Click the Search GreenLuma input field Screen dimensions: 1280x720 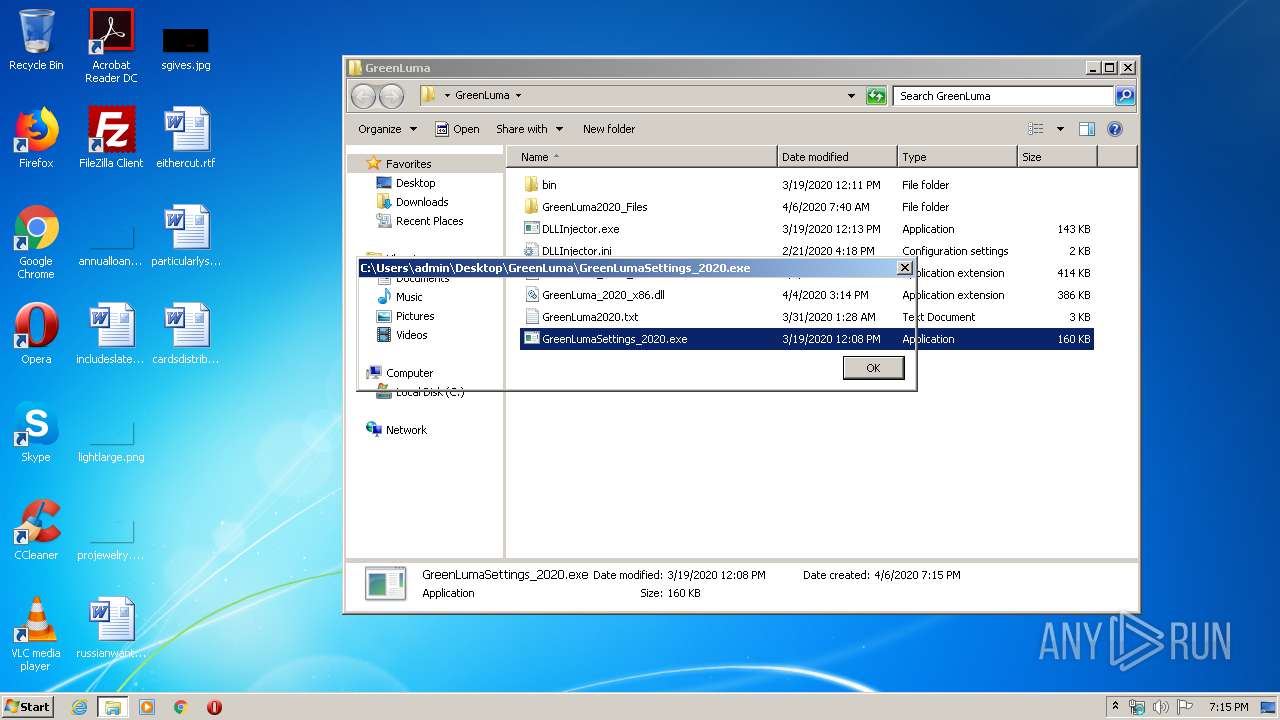pyautogui.click(x=1003, y=96)
